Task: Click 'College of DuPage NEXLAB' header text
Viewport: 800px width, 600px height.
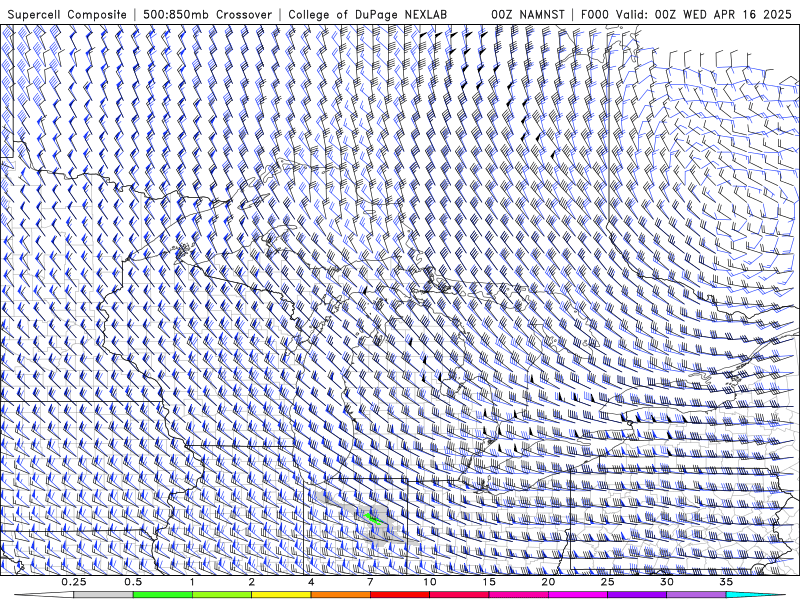Action: 367,15
